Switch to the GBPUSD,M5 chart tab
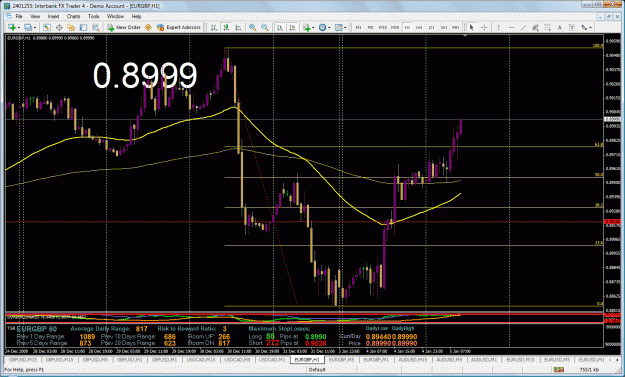Image resolution: width=625 pixels, height=377 pixels. [95, 359]
